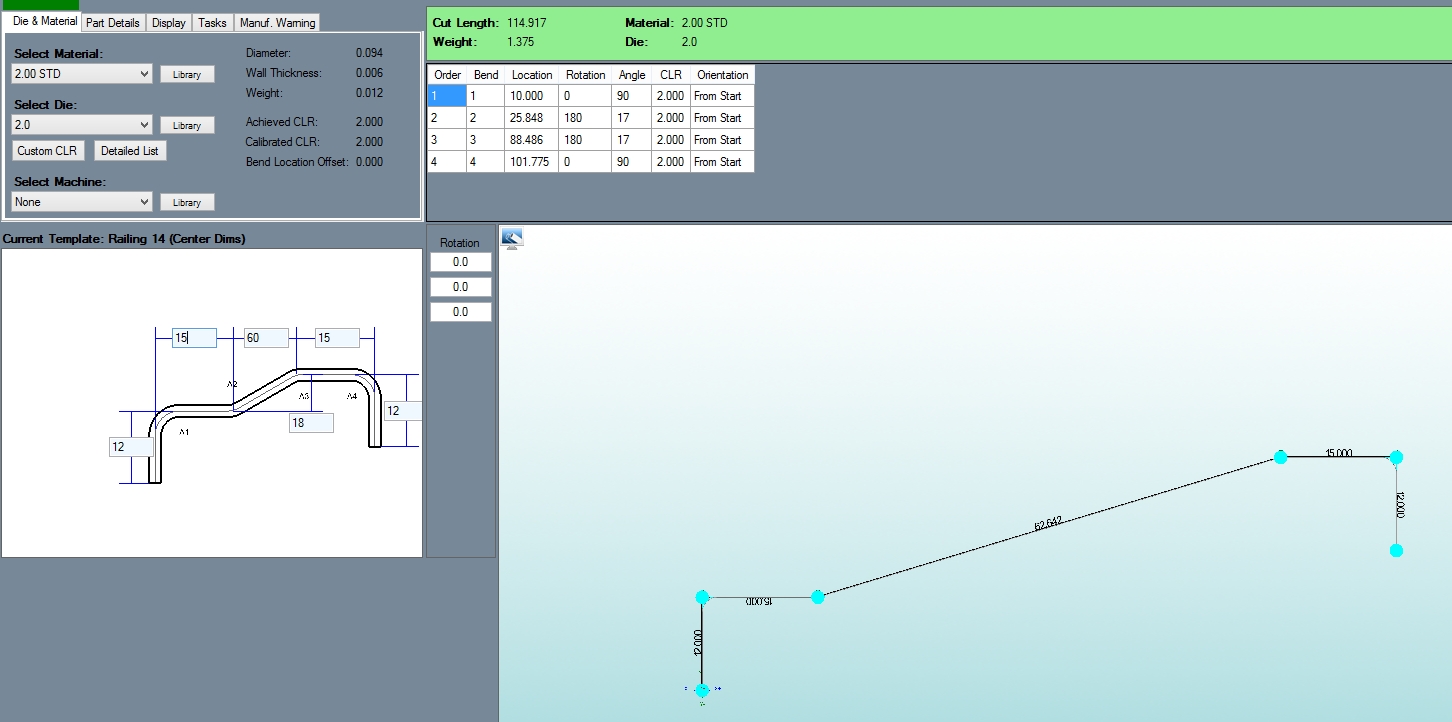Edit the 18 dimension field in the template

pos(311,423)
